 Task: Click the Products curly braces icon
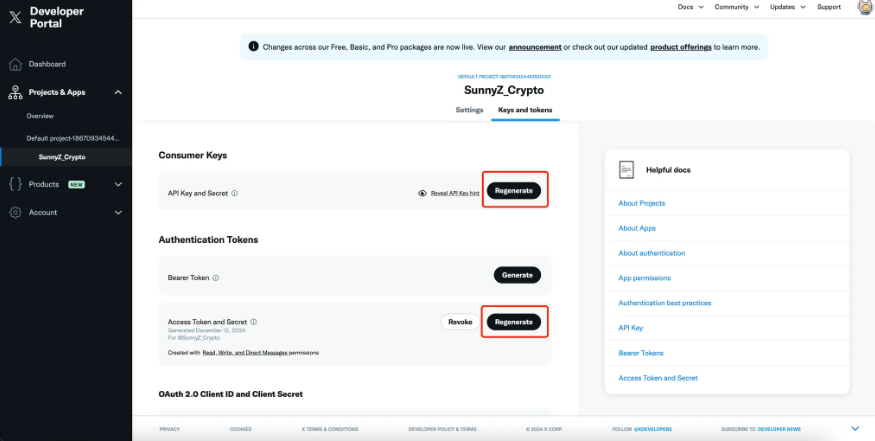click(x=15, y=184)
